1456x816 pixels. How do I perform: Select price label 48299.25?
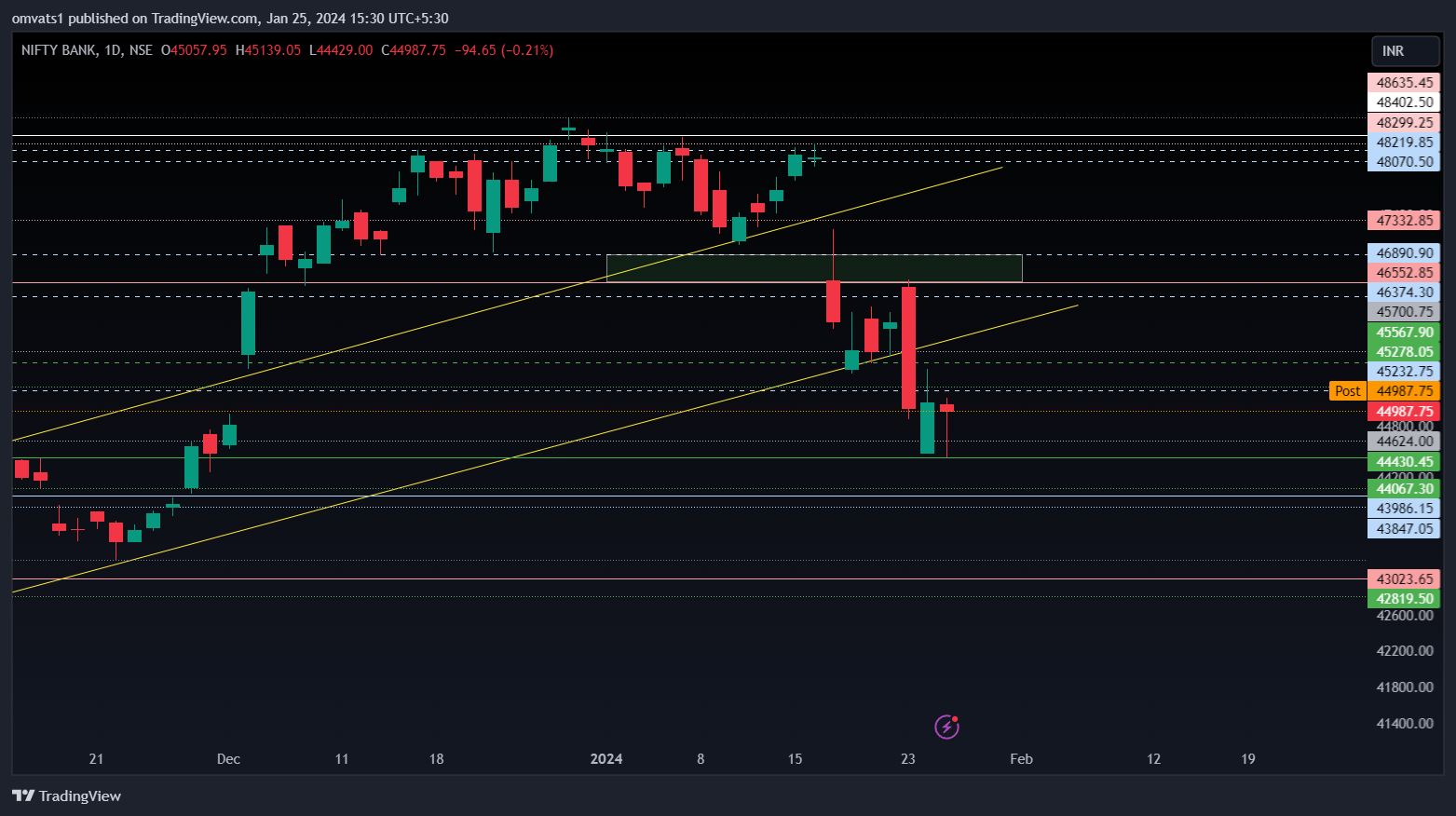(x=1404, y=123)
